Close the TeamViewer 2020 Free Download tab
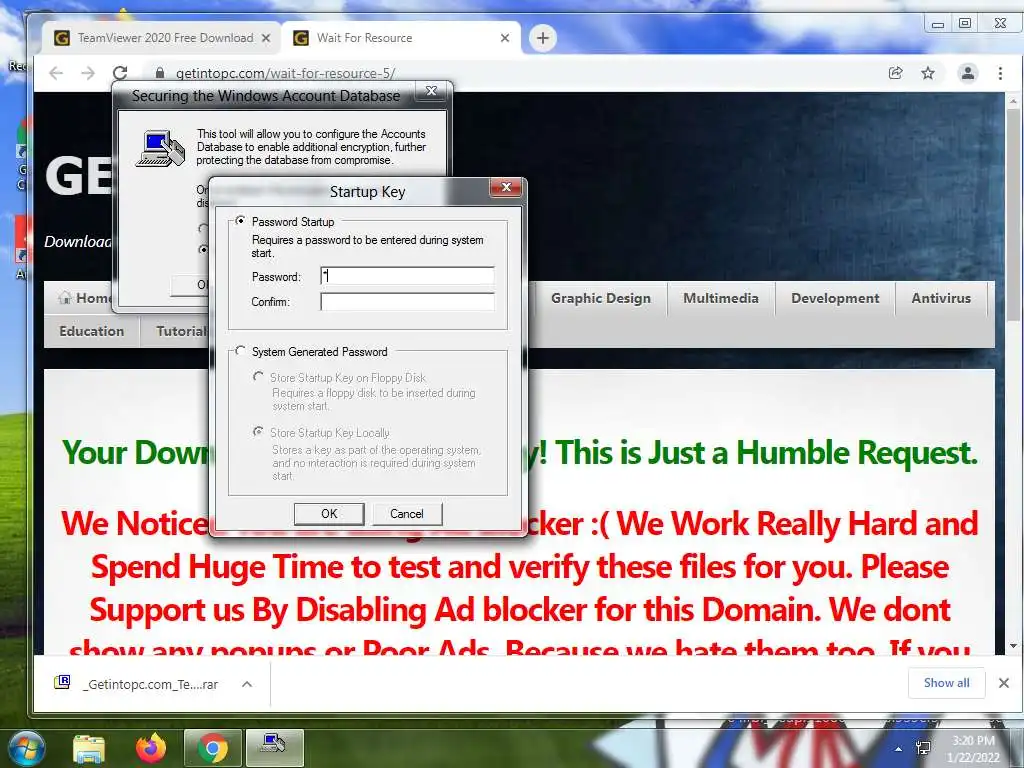 click(266, 38)
